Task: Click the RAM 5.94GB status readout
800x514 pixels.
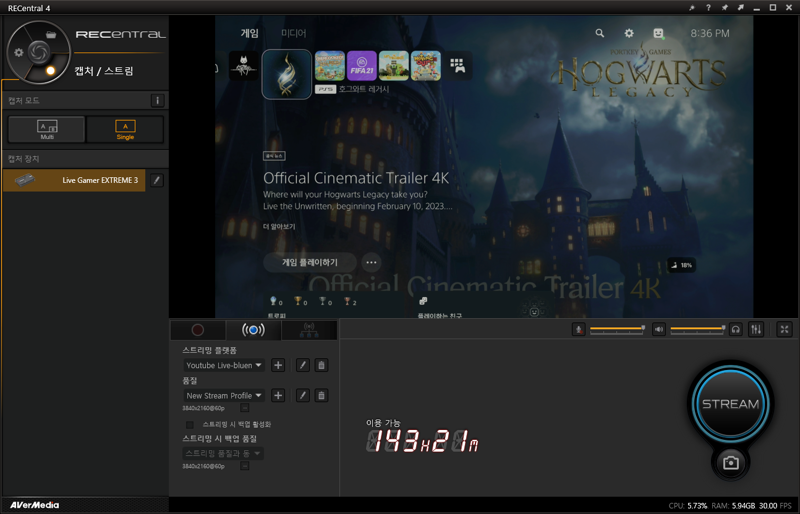Action: click(733, 506)
